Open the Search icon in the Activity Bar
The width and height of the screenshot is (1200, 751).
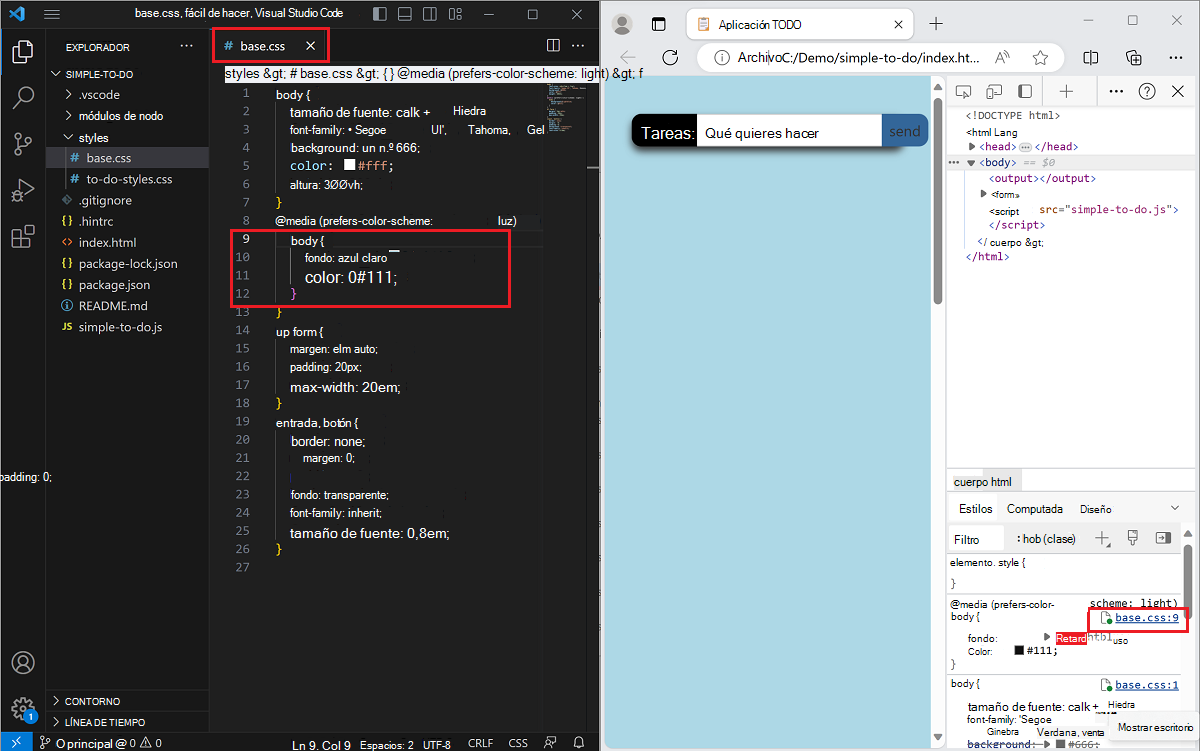pyautogui.click(x=22, y=97)
